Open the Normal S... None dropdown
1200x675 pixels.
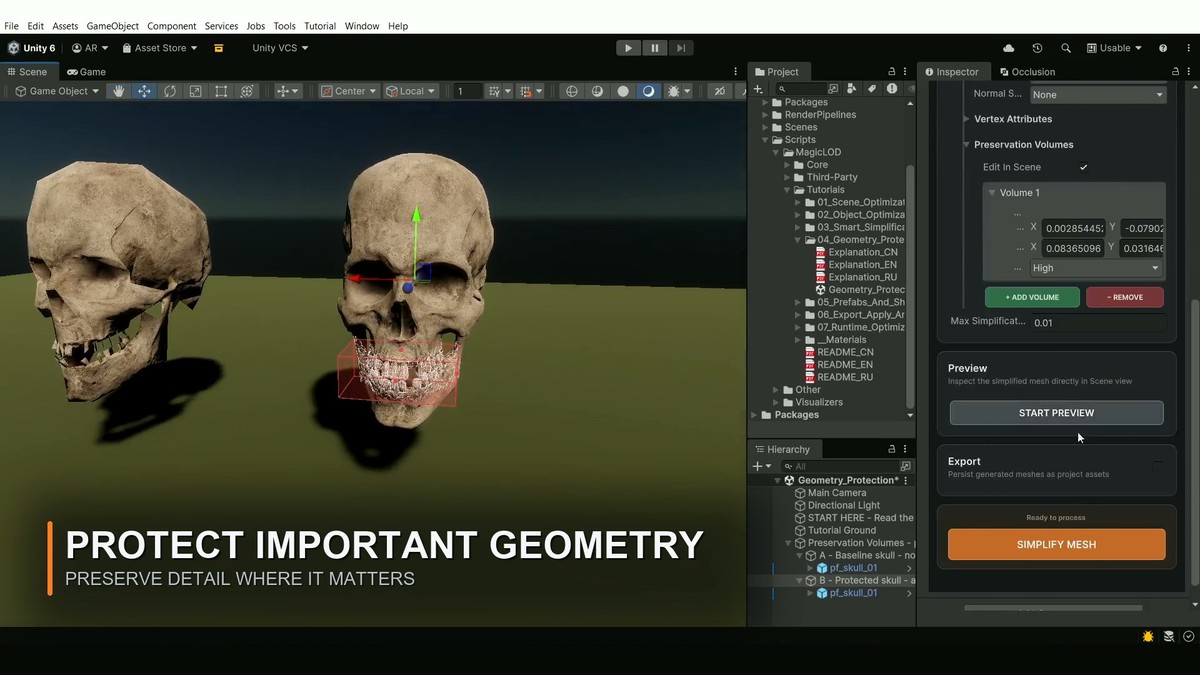(x=1098, y=95)
